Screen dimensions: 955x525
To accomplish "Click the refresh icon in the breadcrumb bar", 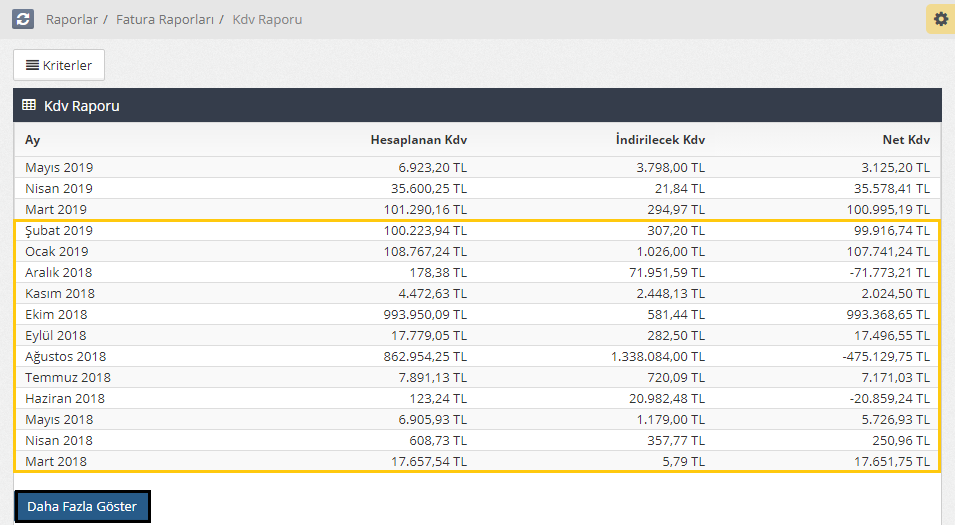I will click(23, 19).
